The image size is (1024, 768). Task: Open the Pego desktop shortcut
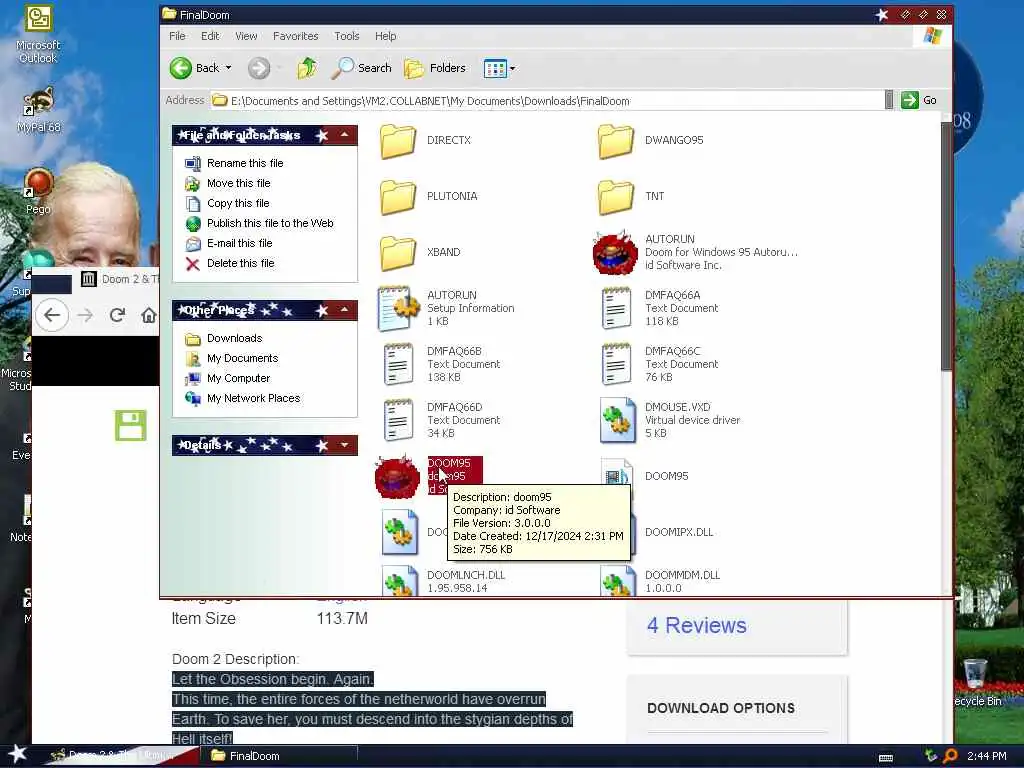38,192
